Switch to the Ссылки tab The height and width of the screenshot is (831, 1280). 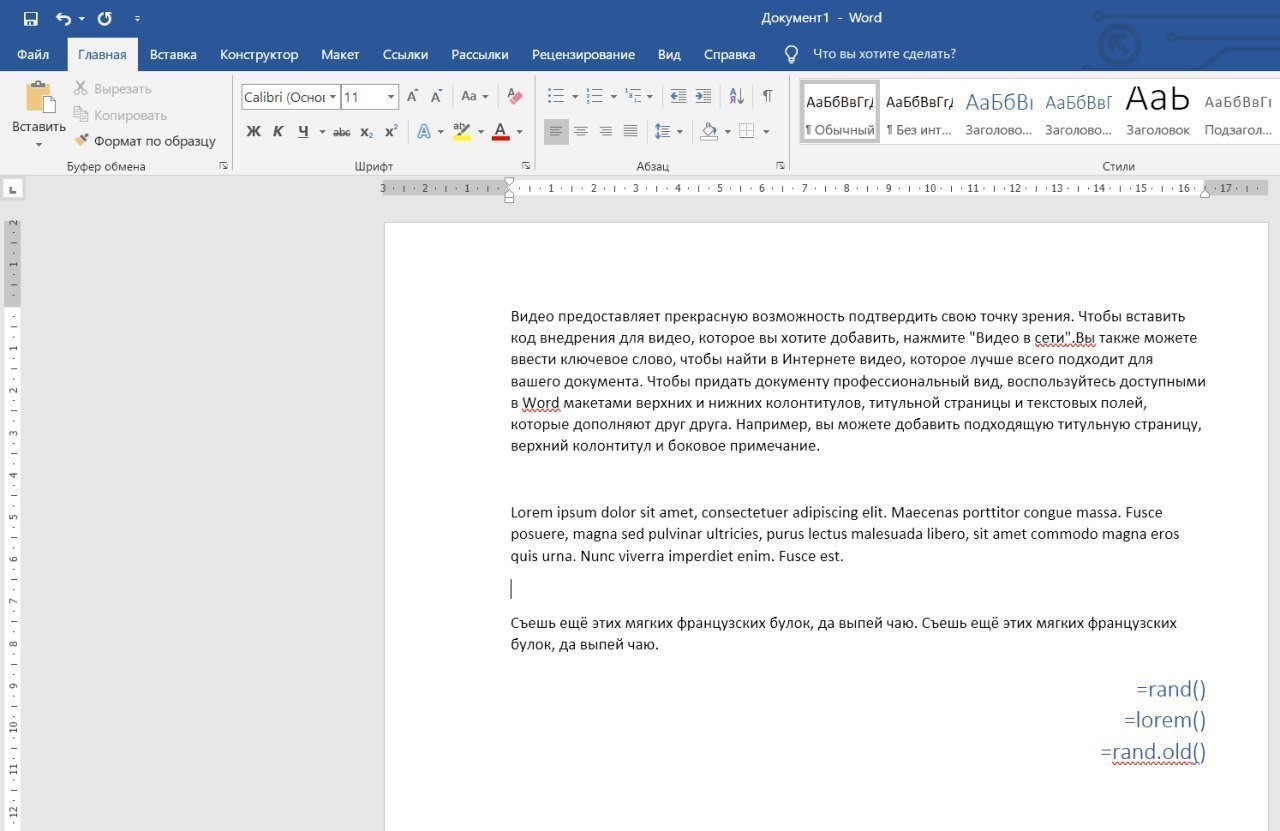click(x=405, y=54)
